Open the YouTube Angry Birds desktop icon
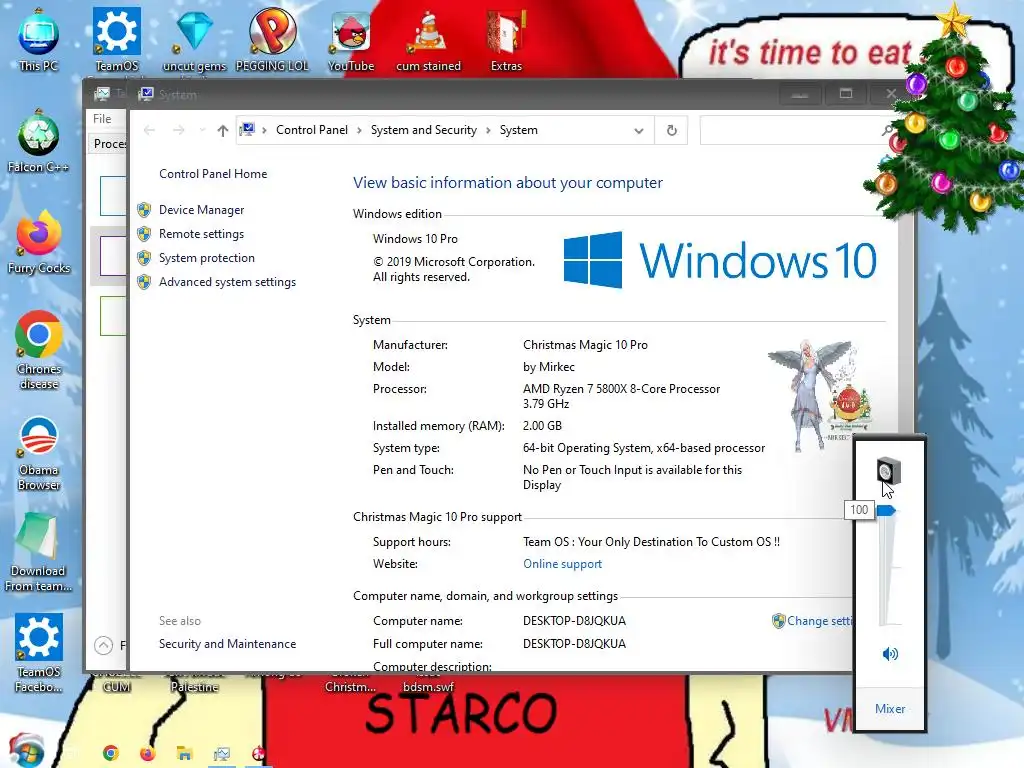Screen dimensions: 1024x768 pos(351,40)
